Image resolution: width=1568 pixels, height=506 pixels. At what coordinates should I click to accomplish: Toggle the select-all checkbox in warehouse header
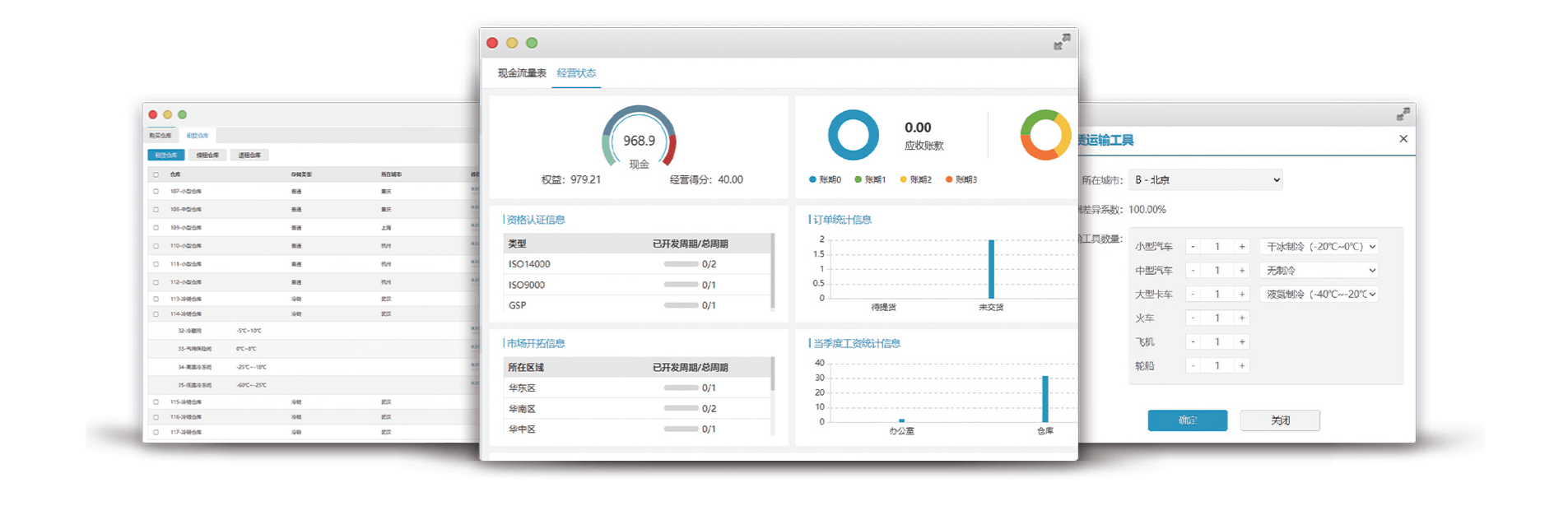tap(156, 174)
